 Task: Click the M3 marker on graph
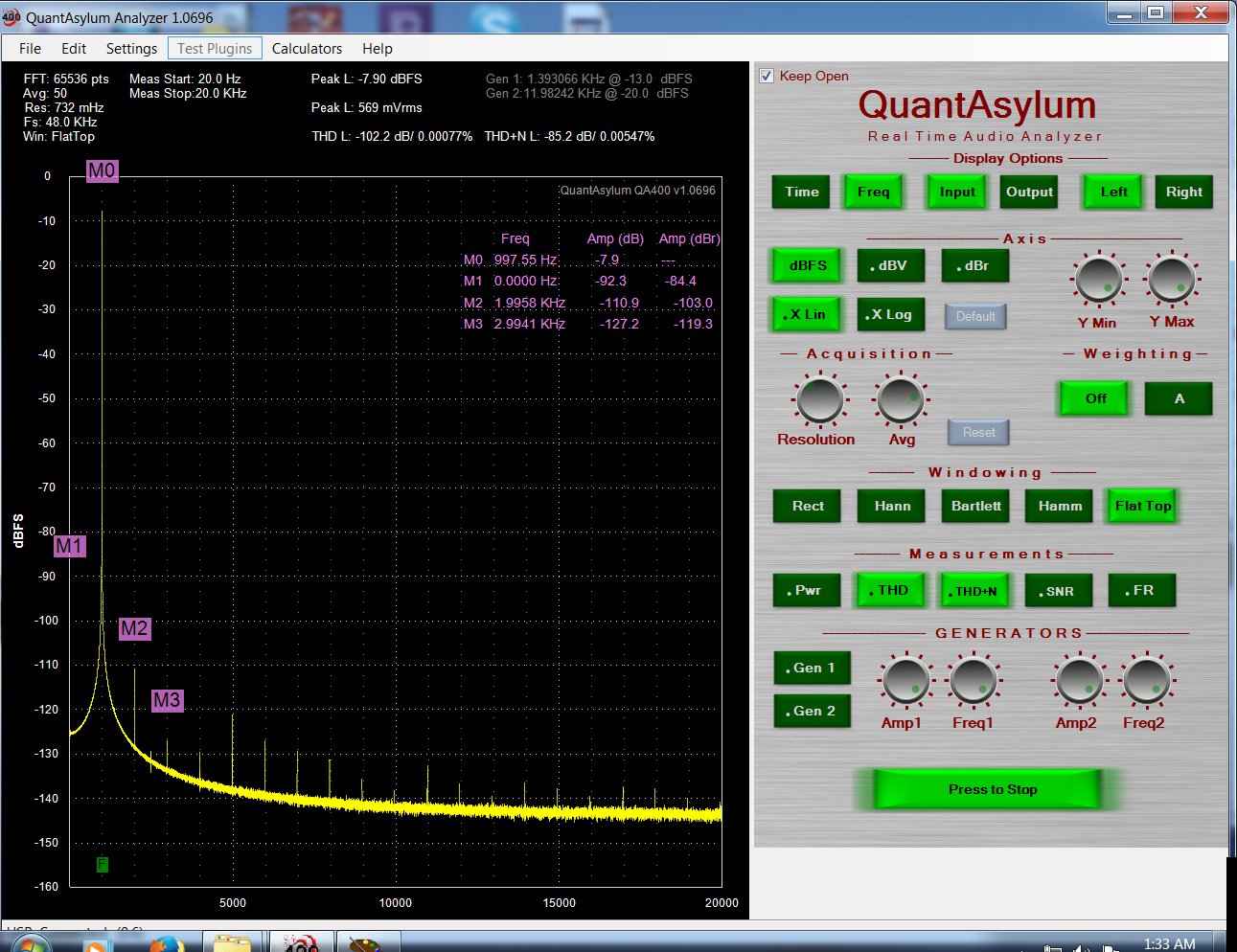167,700
